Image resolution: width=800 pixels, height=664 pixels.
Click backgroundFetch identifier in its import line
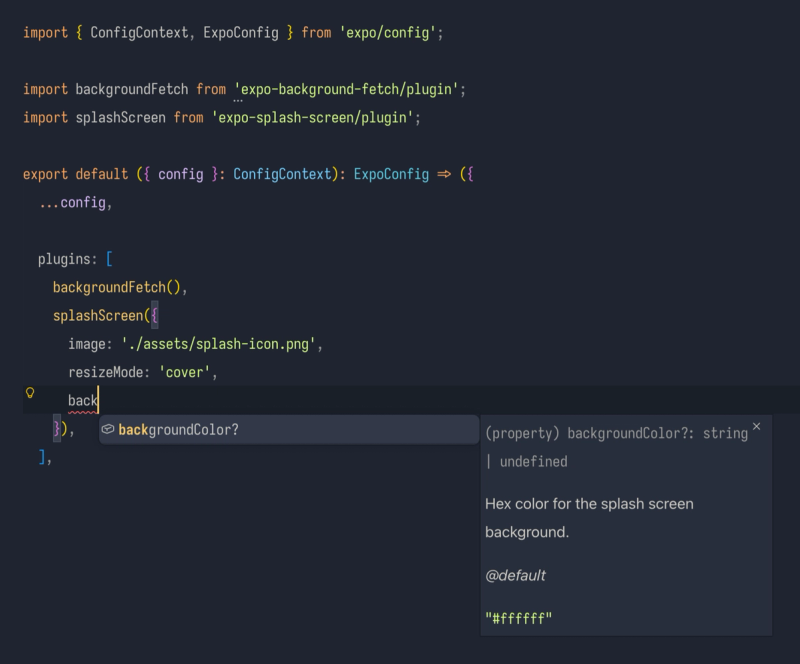(132, 89)
